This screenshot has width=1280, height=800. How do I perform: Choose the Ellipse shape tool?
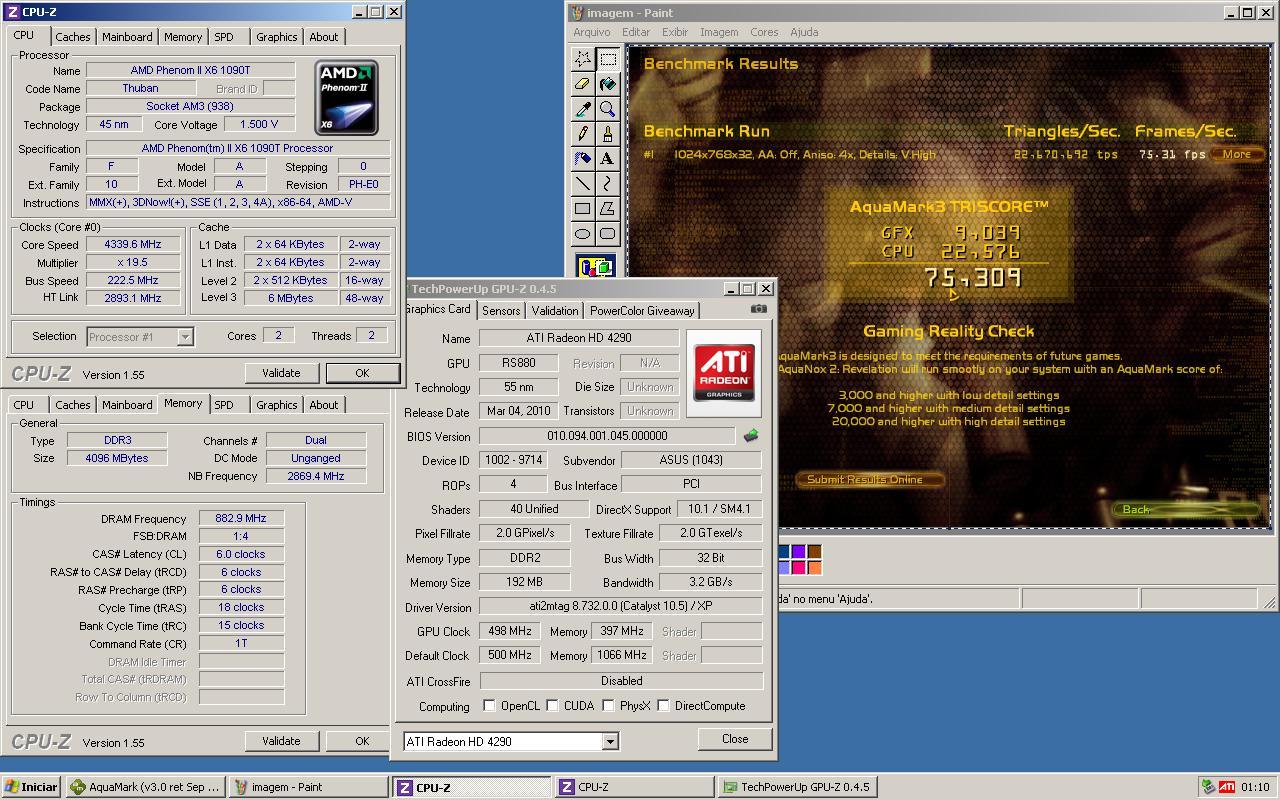tap(583, 234)
